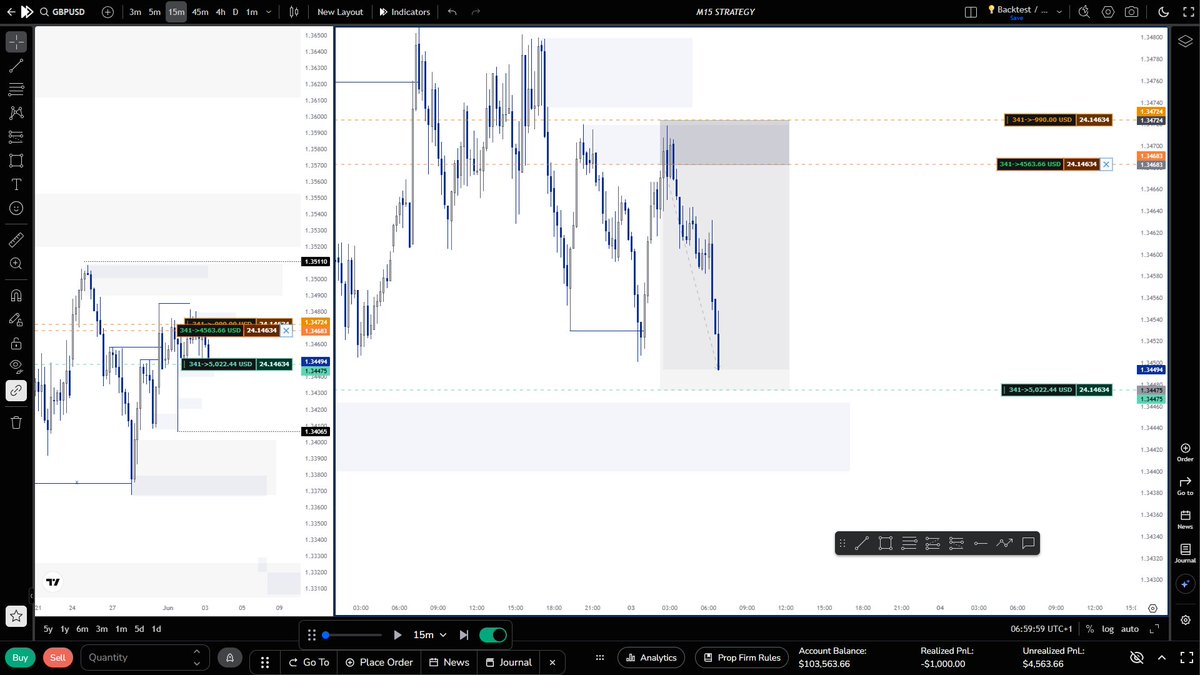Switch to the 3m timeframe
The image size is (1200, 675).
(135, 12)
